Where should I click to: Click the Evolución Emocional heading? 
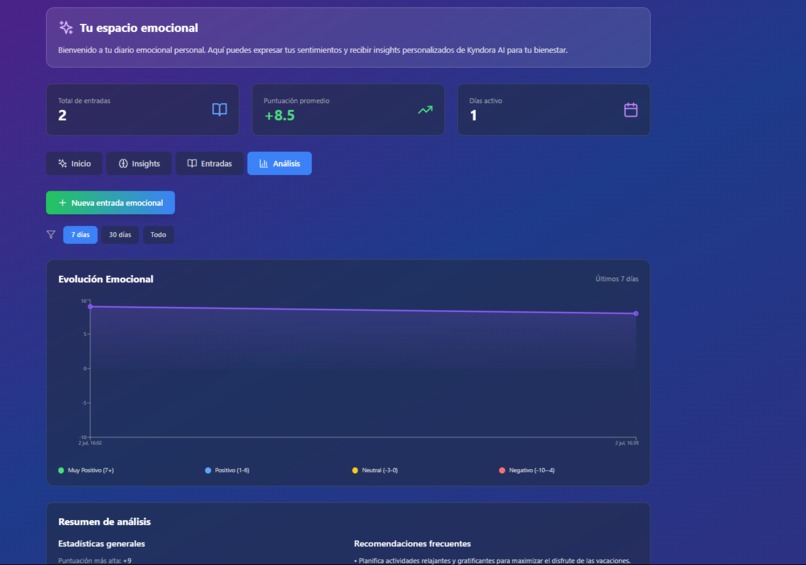pyautogui.click(x=106, y=279)
